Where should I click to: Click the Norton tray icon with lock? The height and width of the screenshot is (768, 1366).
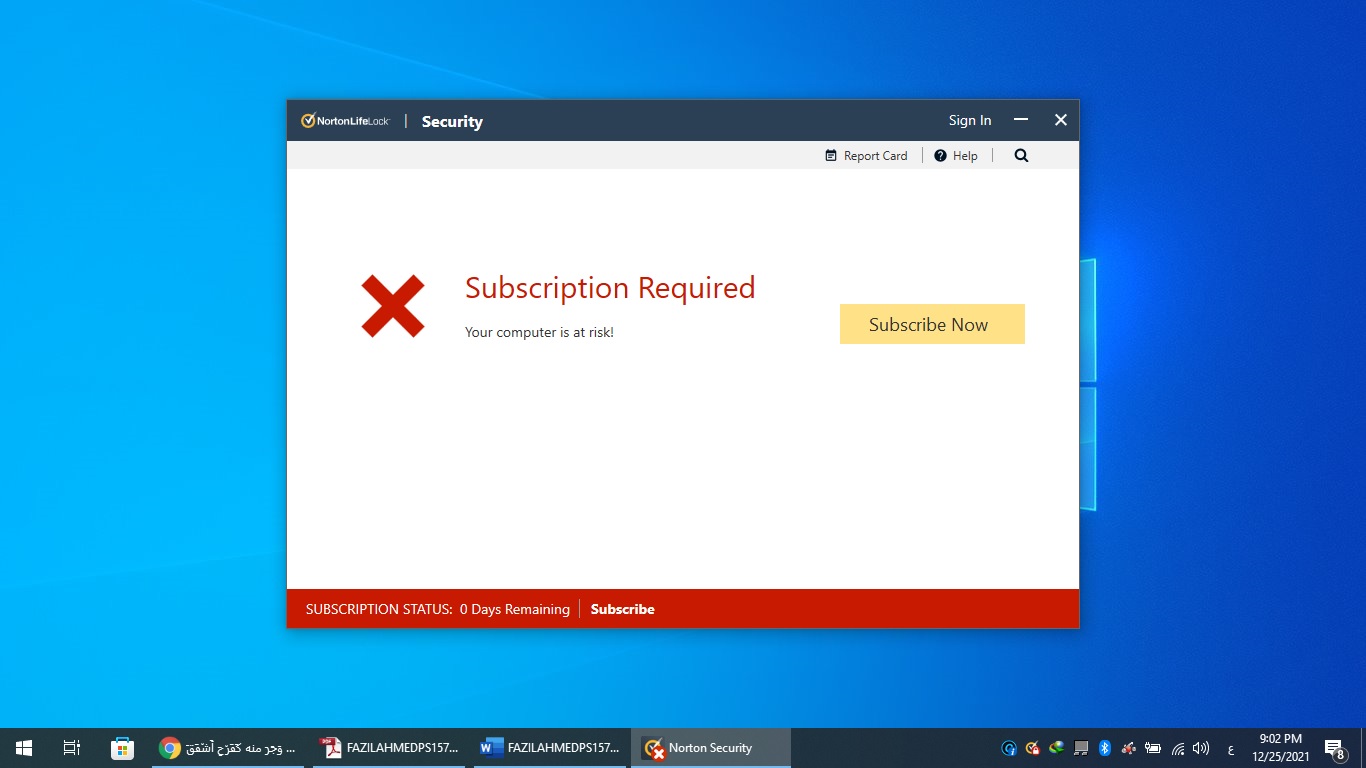point(1033,748)
